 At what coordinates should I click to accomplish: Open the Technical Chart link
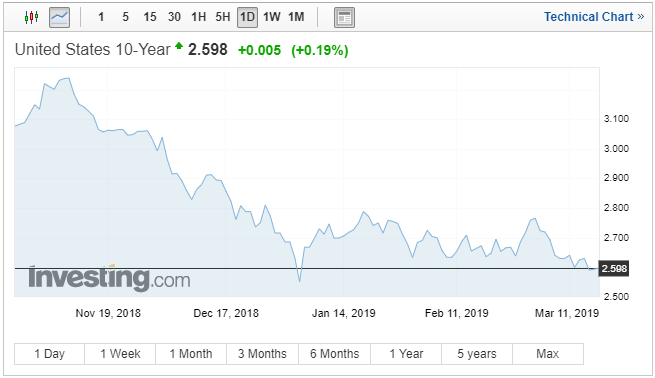(x=594, y=17)
